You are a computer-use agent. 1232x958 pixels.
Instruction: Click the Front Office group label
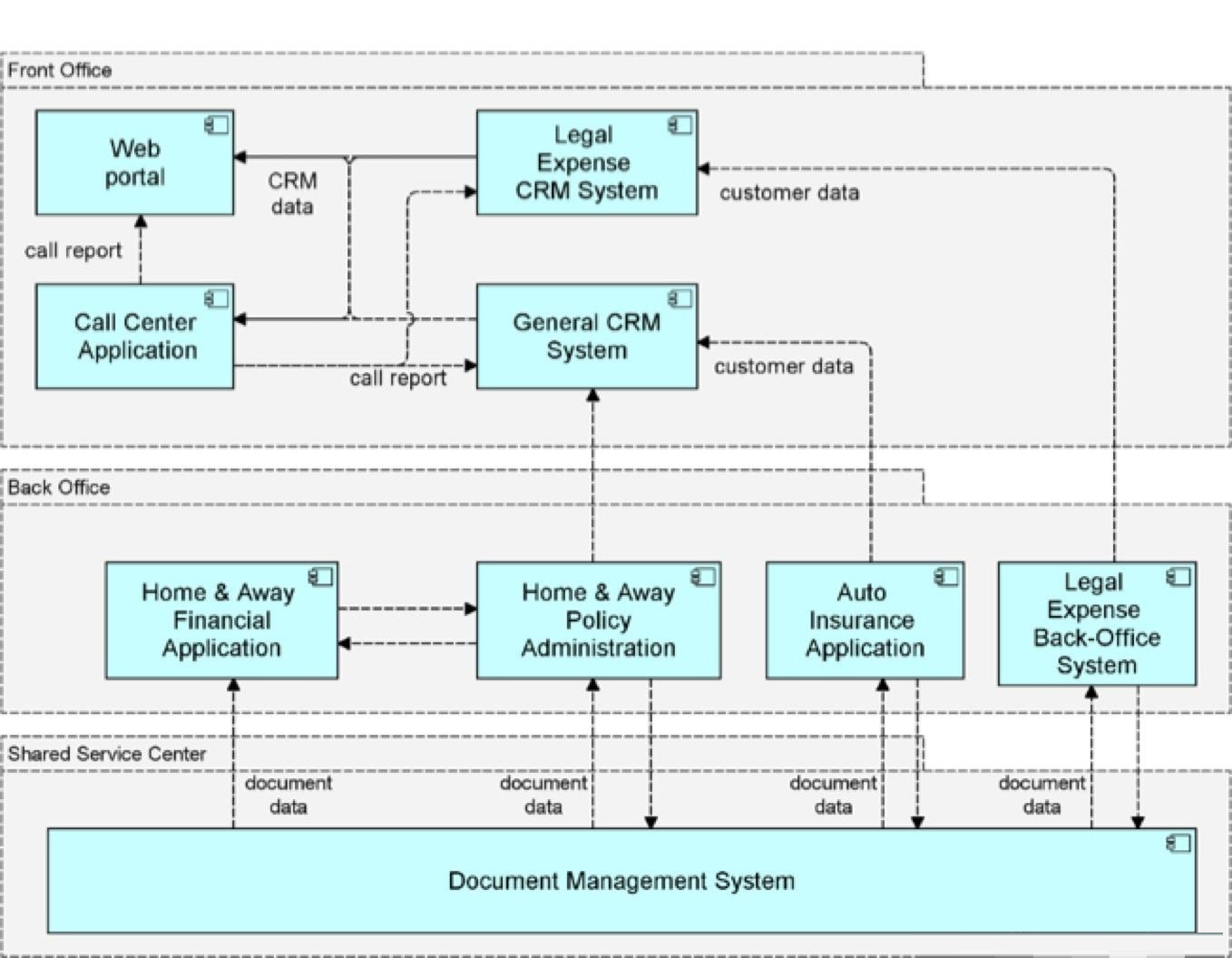click(60, 71)
